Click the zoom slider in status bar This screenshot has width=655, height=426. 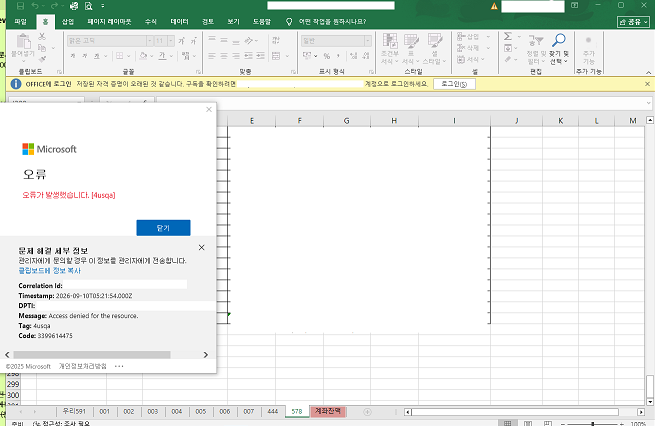point(592,423)
